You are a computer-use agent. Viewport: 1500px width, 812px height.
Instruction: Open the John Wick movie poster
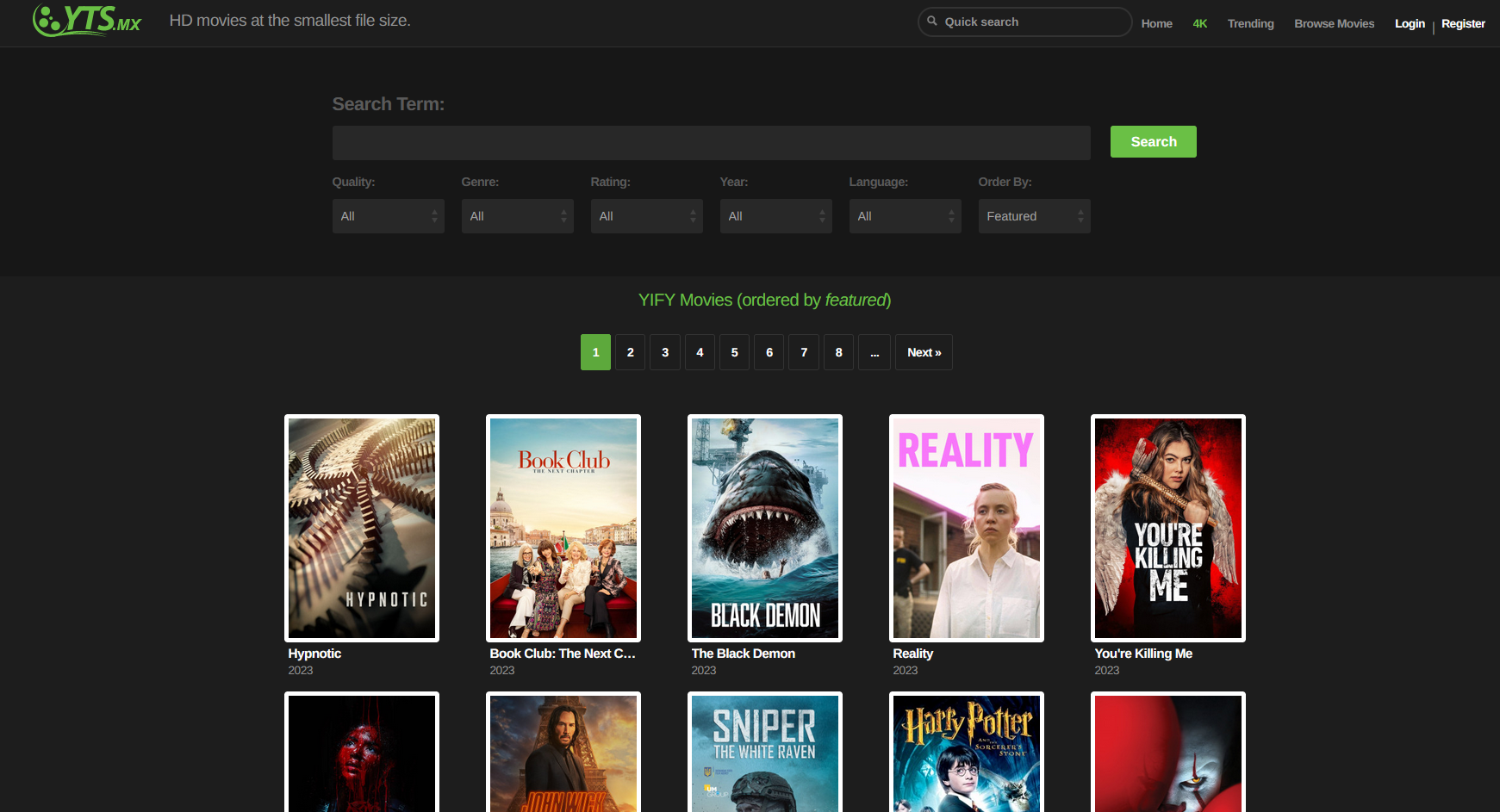point(563,753)
